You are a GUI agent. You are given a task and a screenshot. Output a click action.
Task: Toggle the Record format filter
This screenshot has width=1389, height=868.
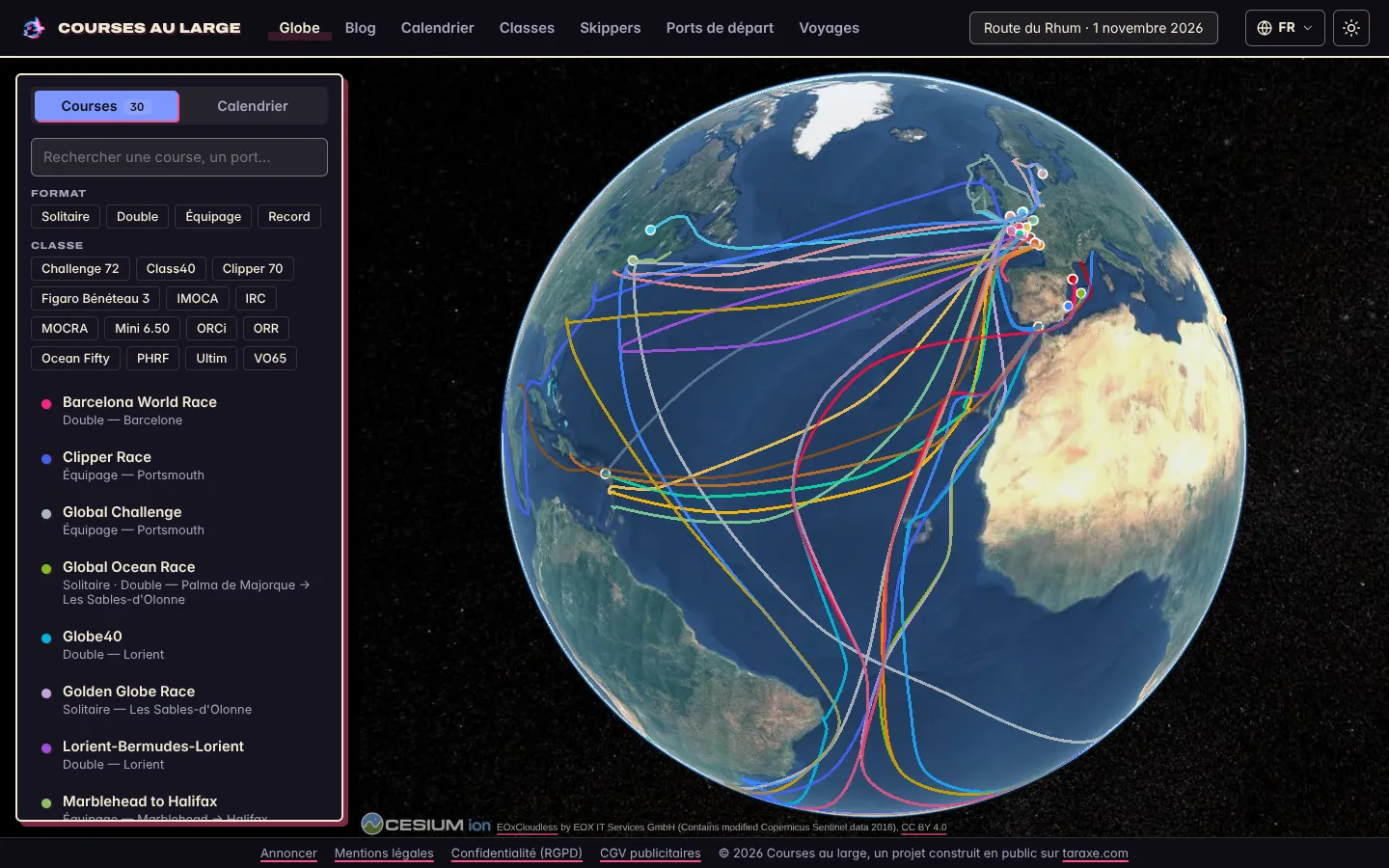click(289, 217)
